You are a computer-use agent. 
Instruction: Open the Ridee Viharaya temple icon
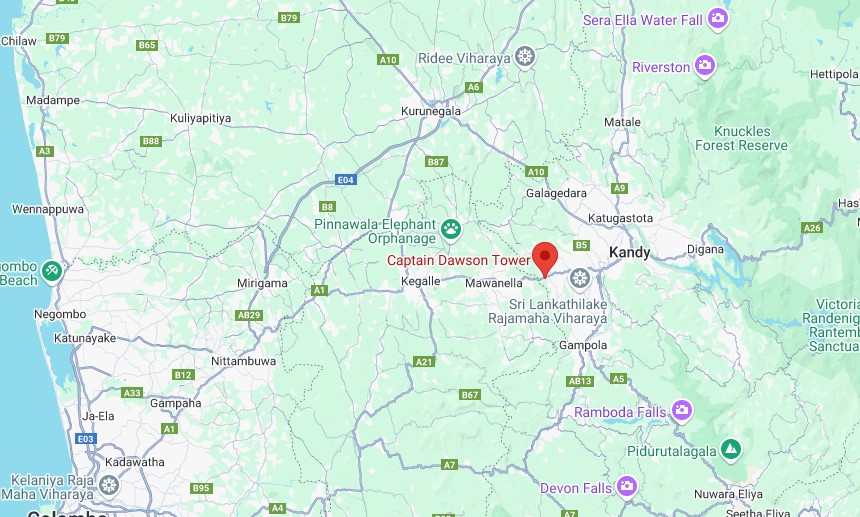(525, 57)
